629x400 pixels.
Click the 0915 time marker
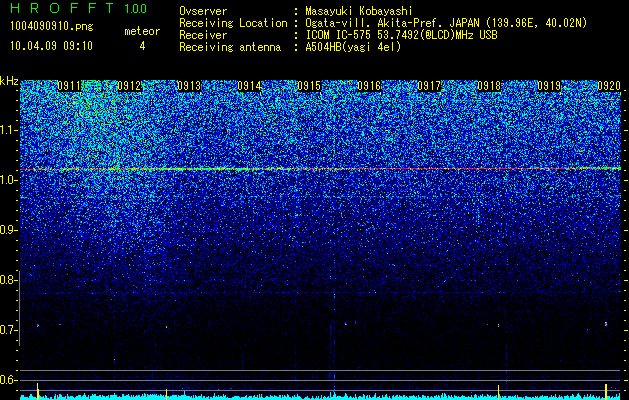[x=309, y=86]
